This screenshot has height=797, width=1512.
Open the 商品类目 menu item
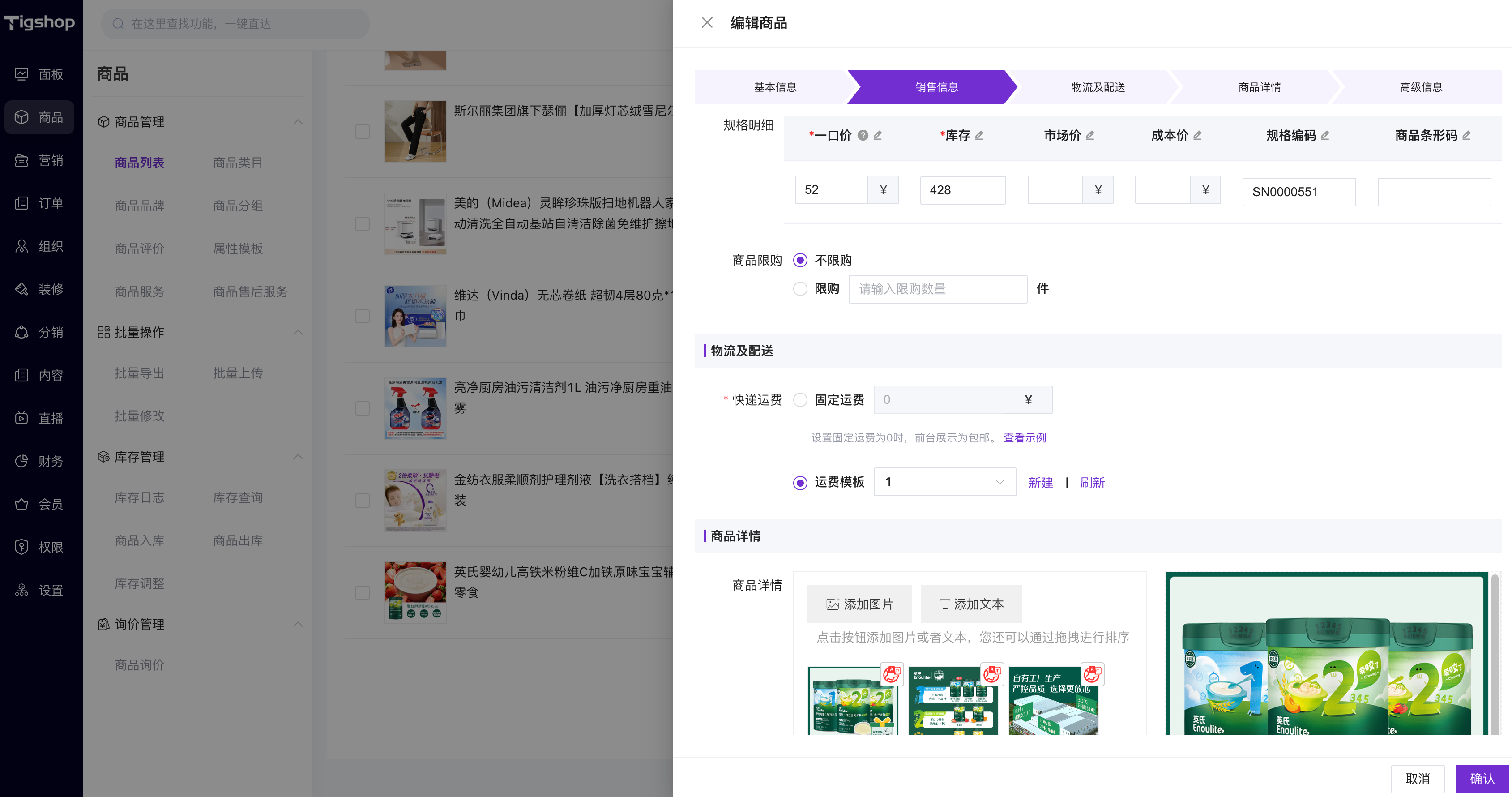238,163
